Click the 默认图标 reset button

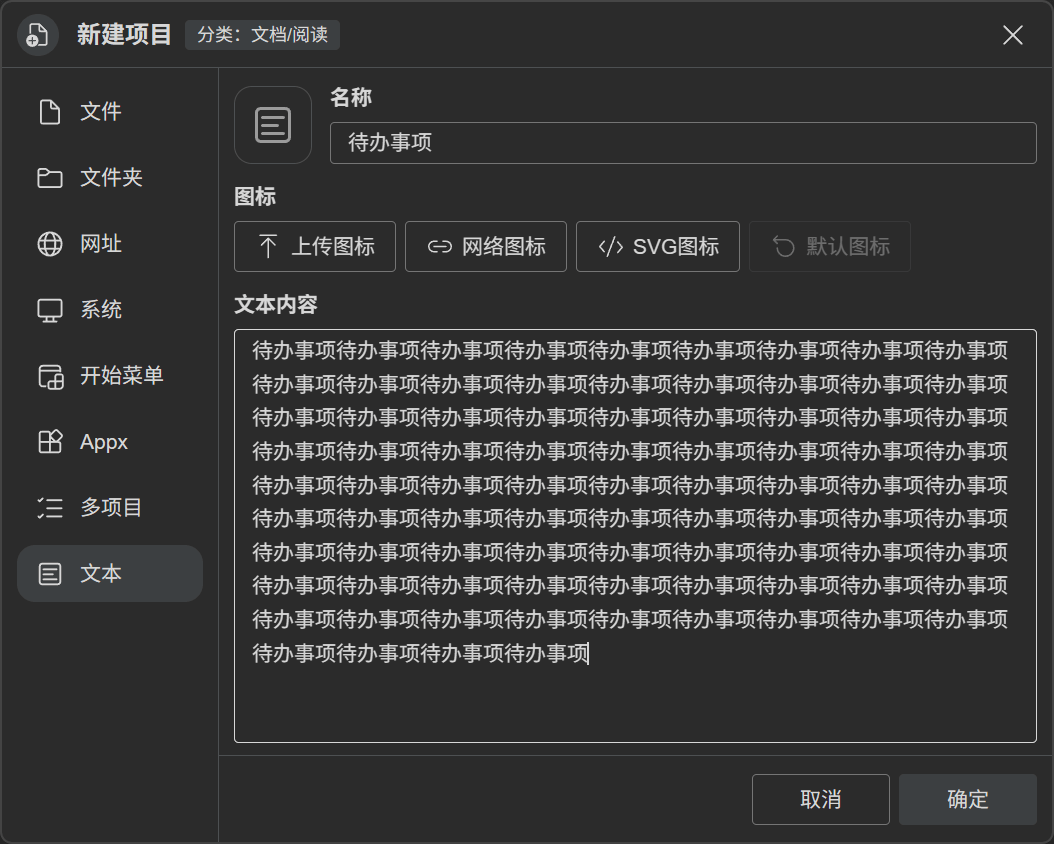click(x=830, y=247)
